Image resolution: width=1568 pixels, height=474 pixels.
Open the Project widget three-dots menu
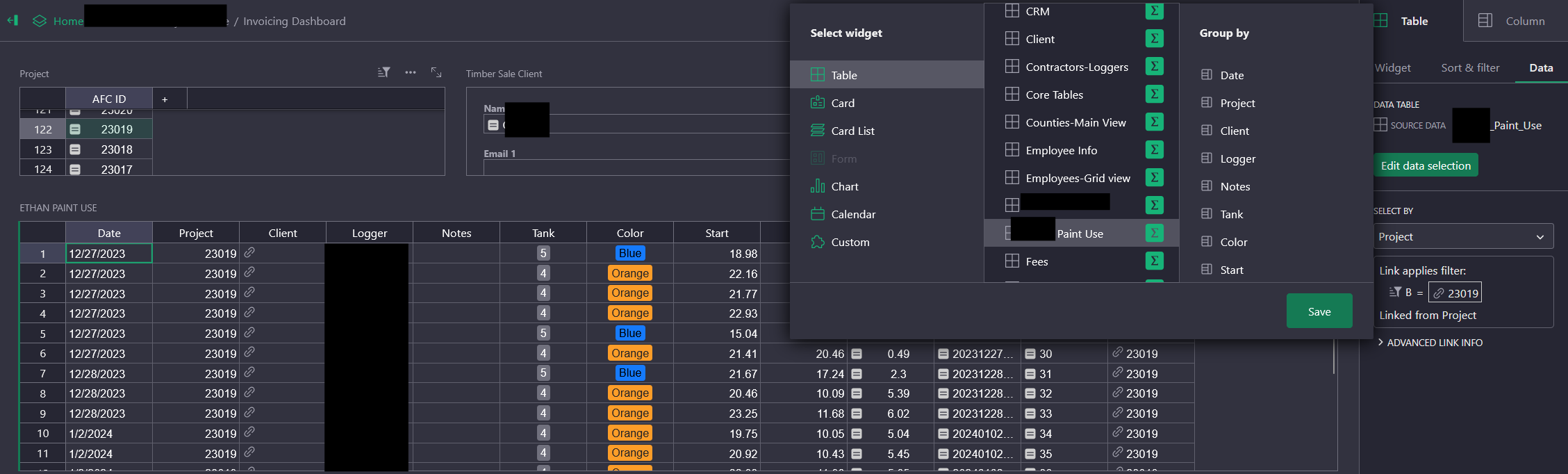tap(411, 72)
